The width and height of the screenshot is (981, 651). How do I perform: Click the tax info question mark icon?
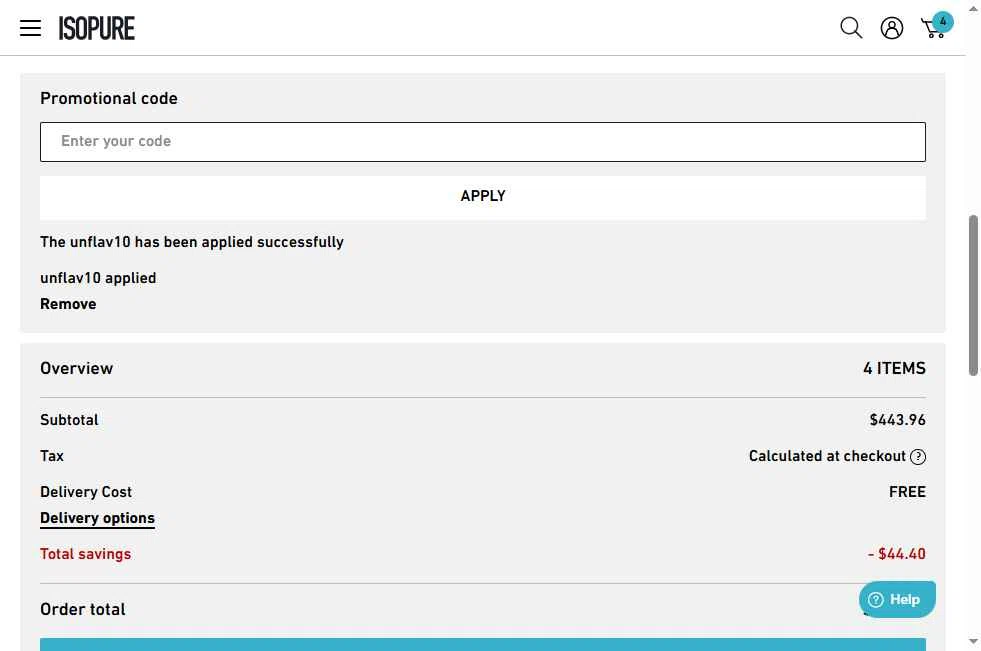click(x=918, y=457)
